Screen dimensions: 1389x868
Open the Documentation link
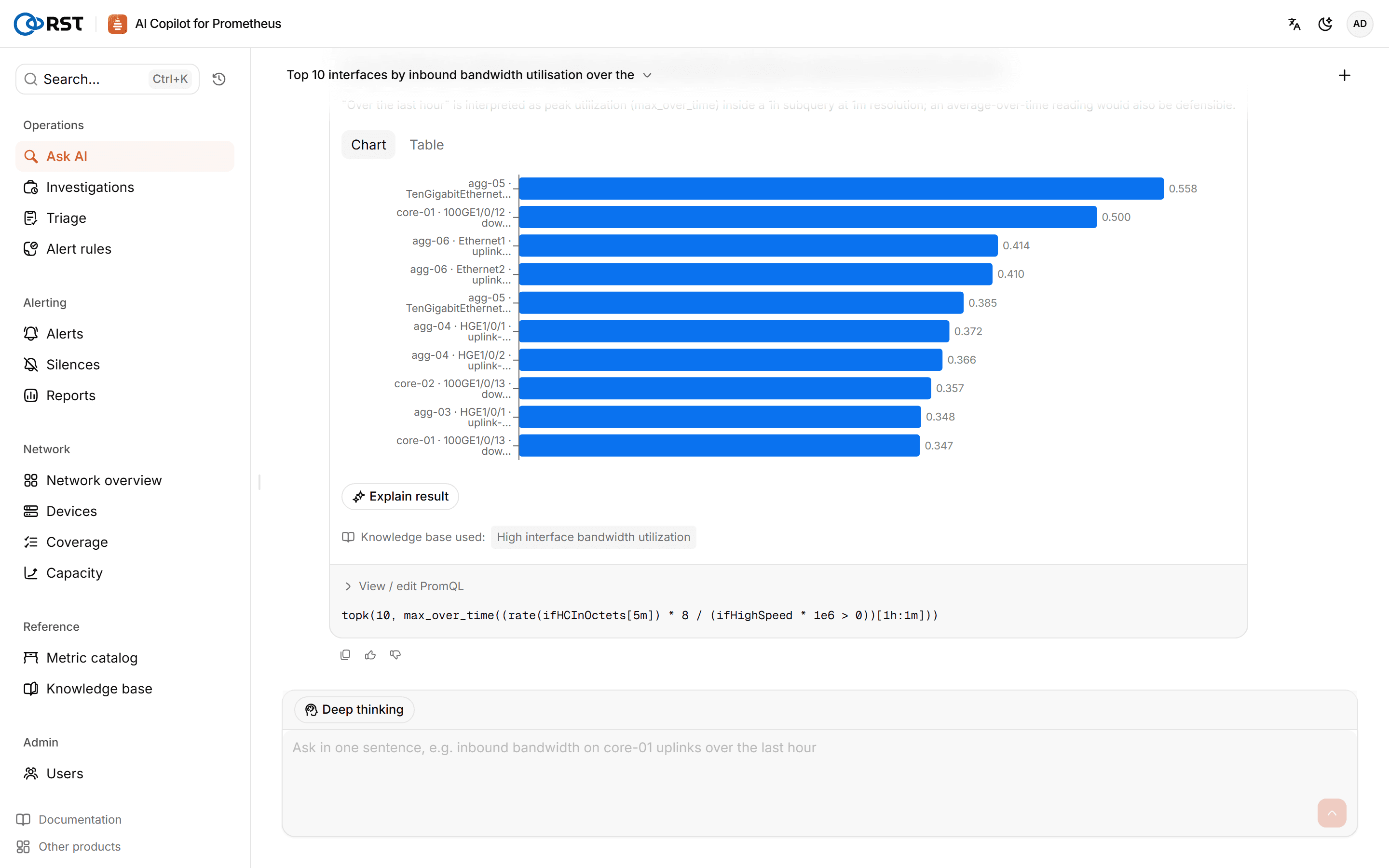(69, 820)
